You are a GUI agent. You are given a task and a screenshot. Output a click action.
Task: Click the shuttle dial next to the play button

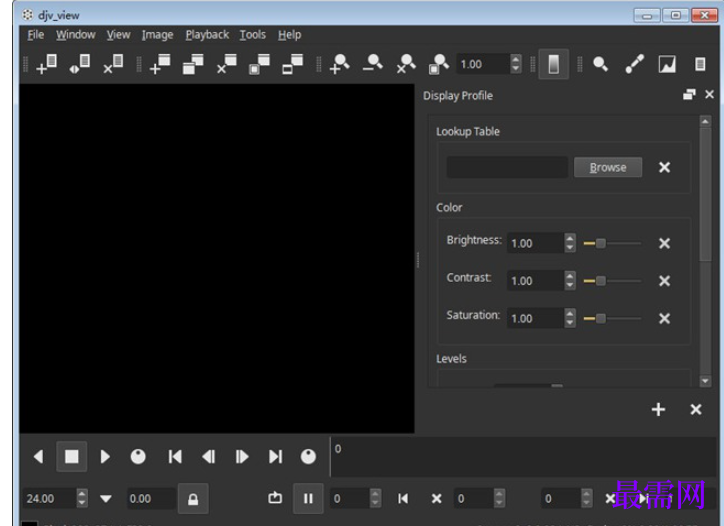[x=138, y=457]
